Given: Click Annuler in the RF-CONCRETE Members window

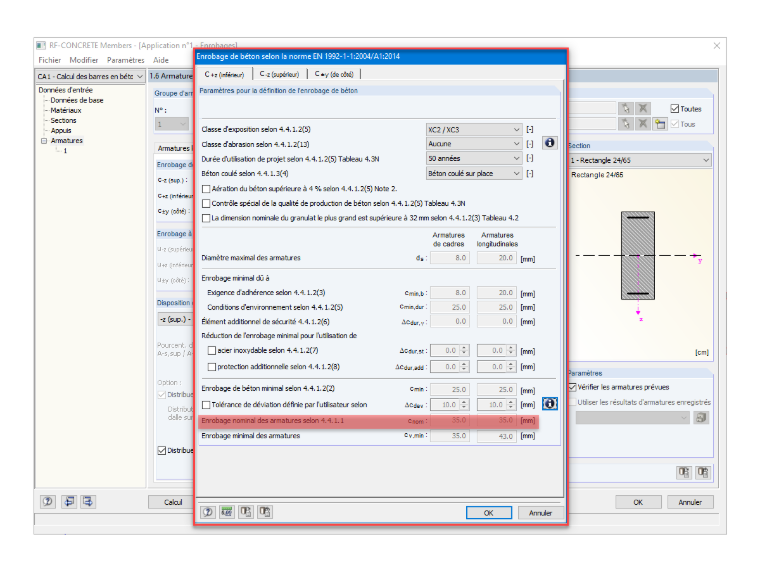Looking at the screenshot, I should coord(690,502).
